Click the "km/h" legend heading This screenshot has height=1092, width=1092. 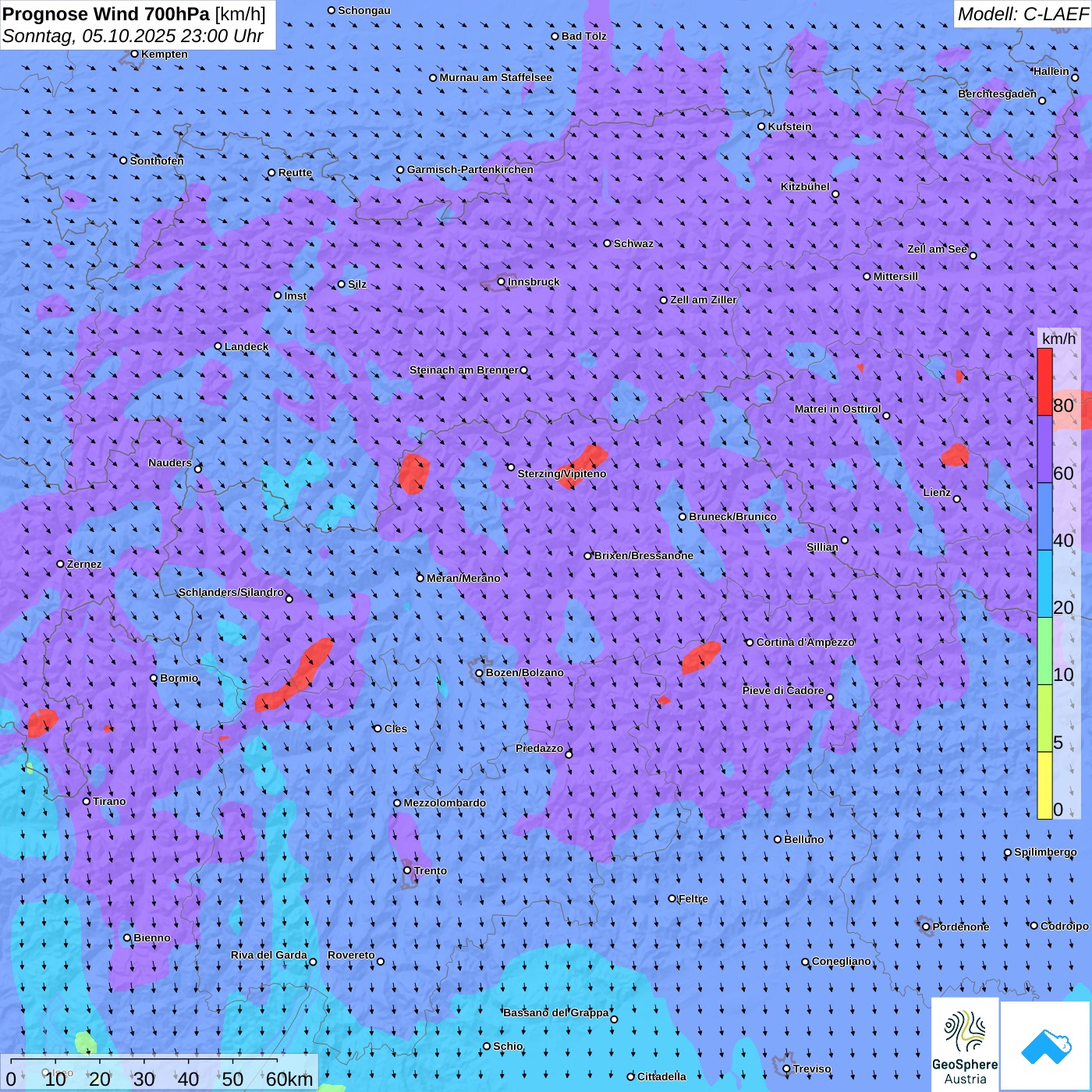pyautogui.click(x=1058, y=339)
